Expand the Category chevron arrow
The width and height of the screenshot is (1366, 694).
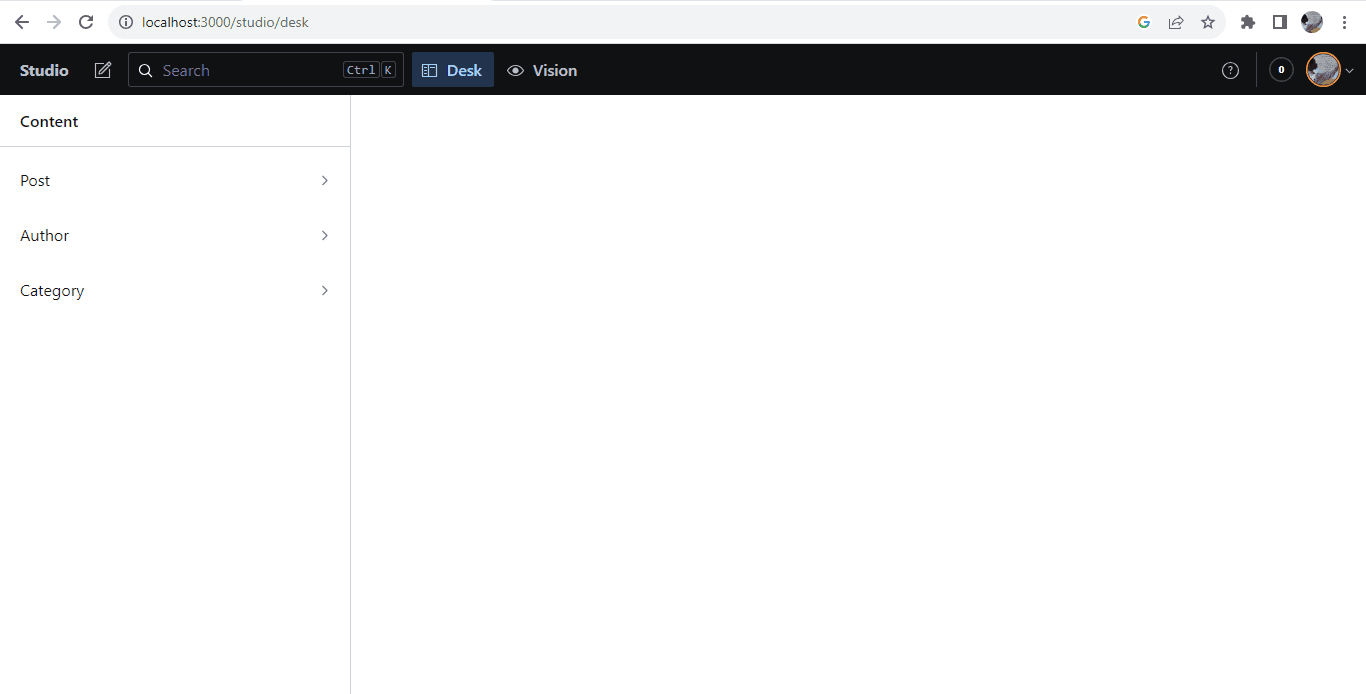coord(324,291)
